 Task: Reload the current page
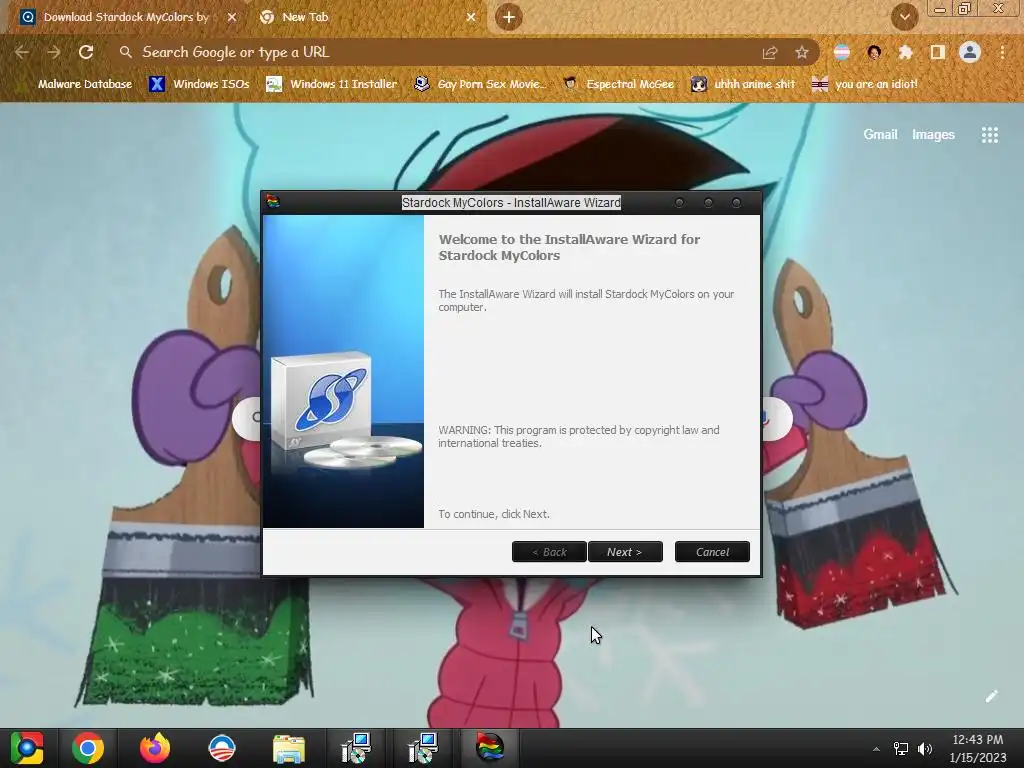86,52
